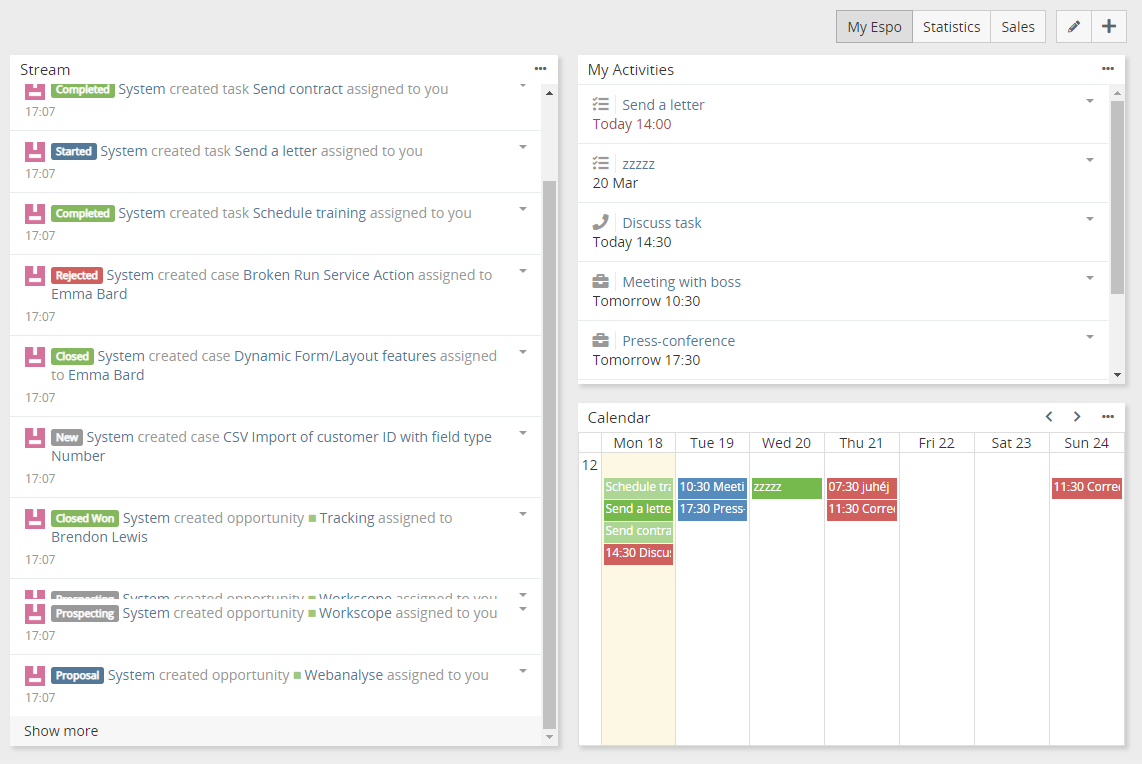Click Show more in Stream

(61, 731)
